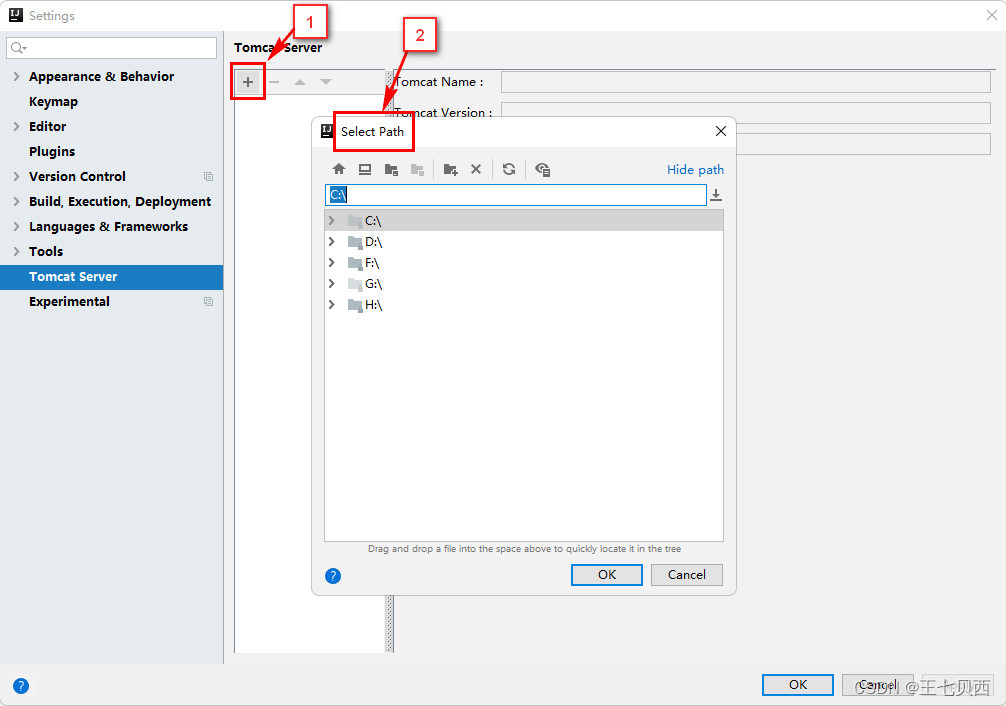
Task: Create new folder icon in Select Path
Action: pos(450,169)
